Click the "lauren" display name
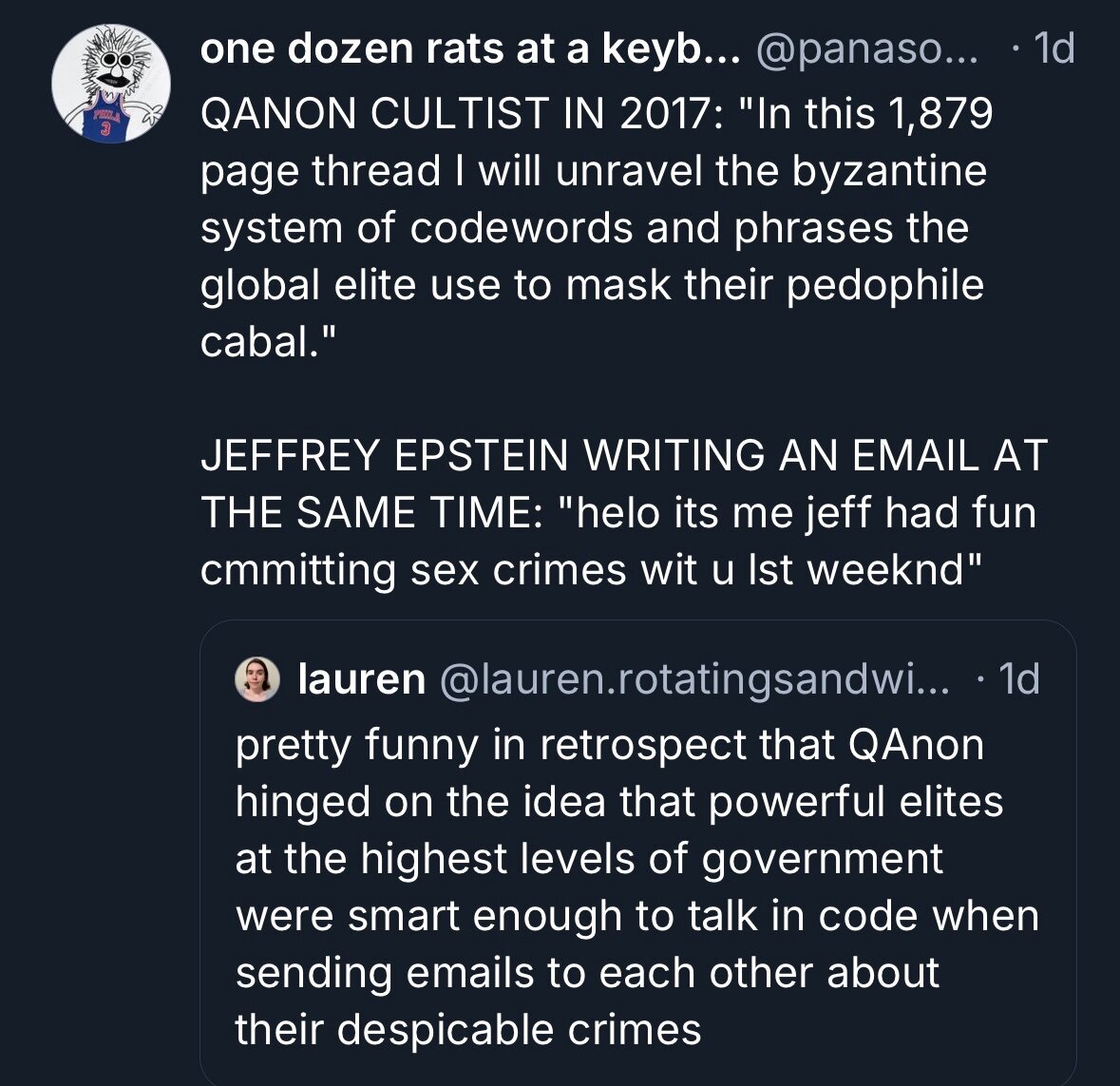 pos(361,679)
